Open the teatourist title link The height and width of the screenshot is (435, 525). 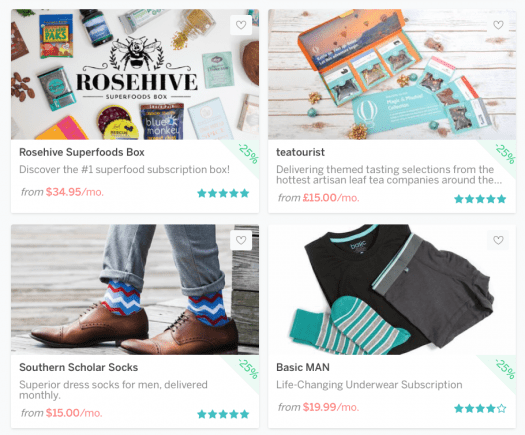click(x=300, y=152)
